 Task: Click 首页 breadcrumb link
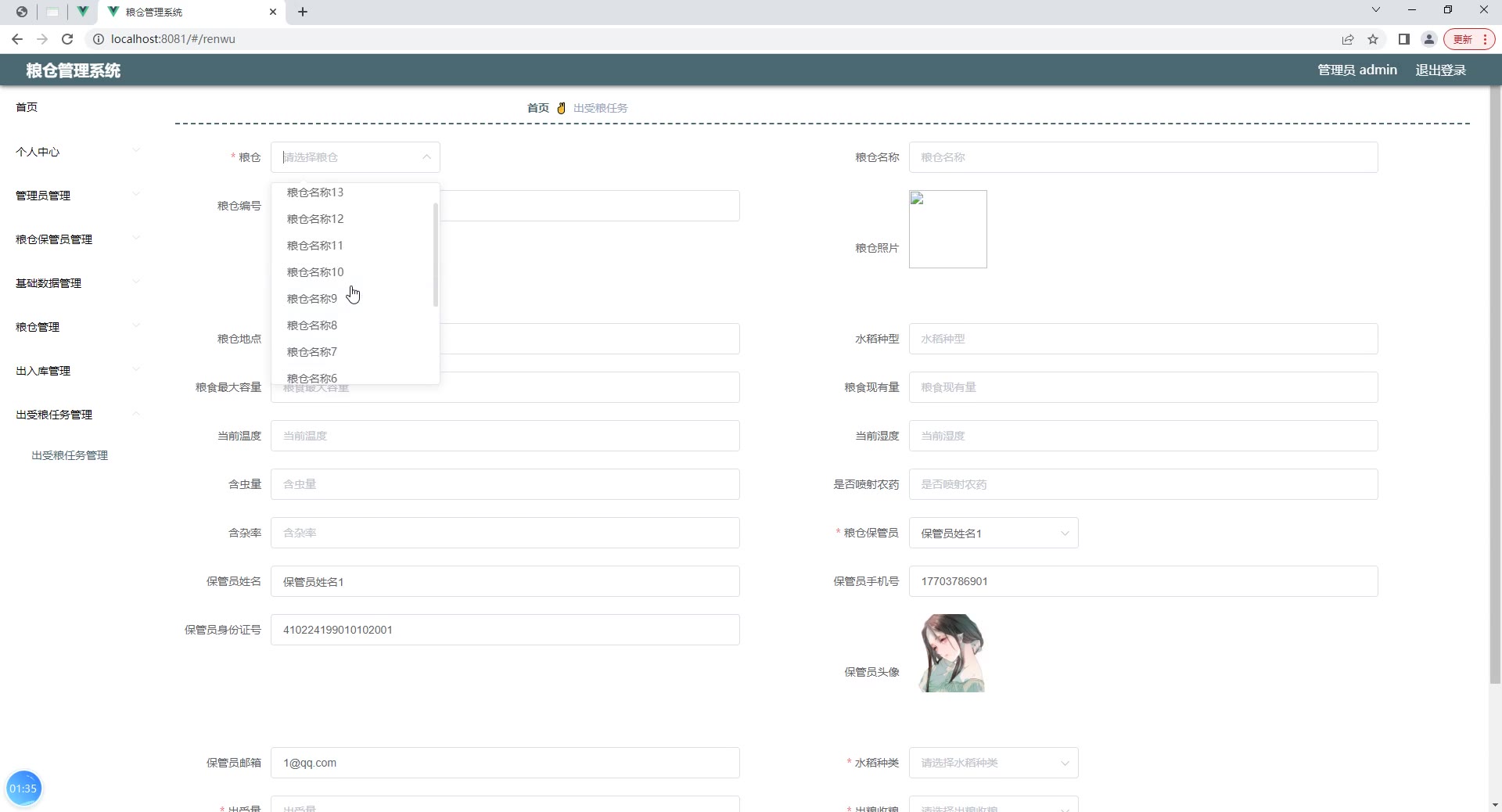coord(538,108)
